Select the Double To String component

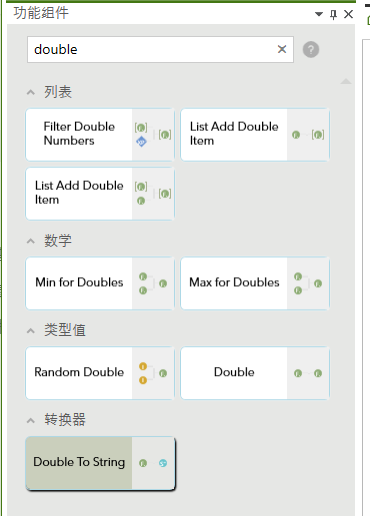tap(100, 463)
